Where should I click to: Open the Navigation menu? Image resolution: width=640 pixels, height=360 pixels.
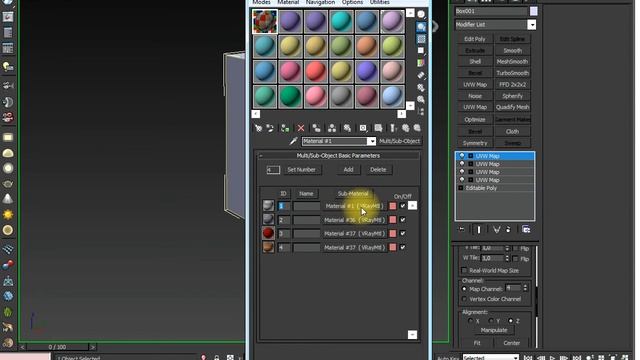tap(320, 2)
